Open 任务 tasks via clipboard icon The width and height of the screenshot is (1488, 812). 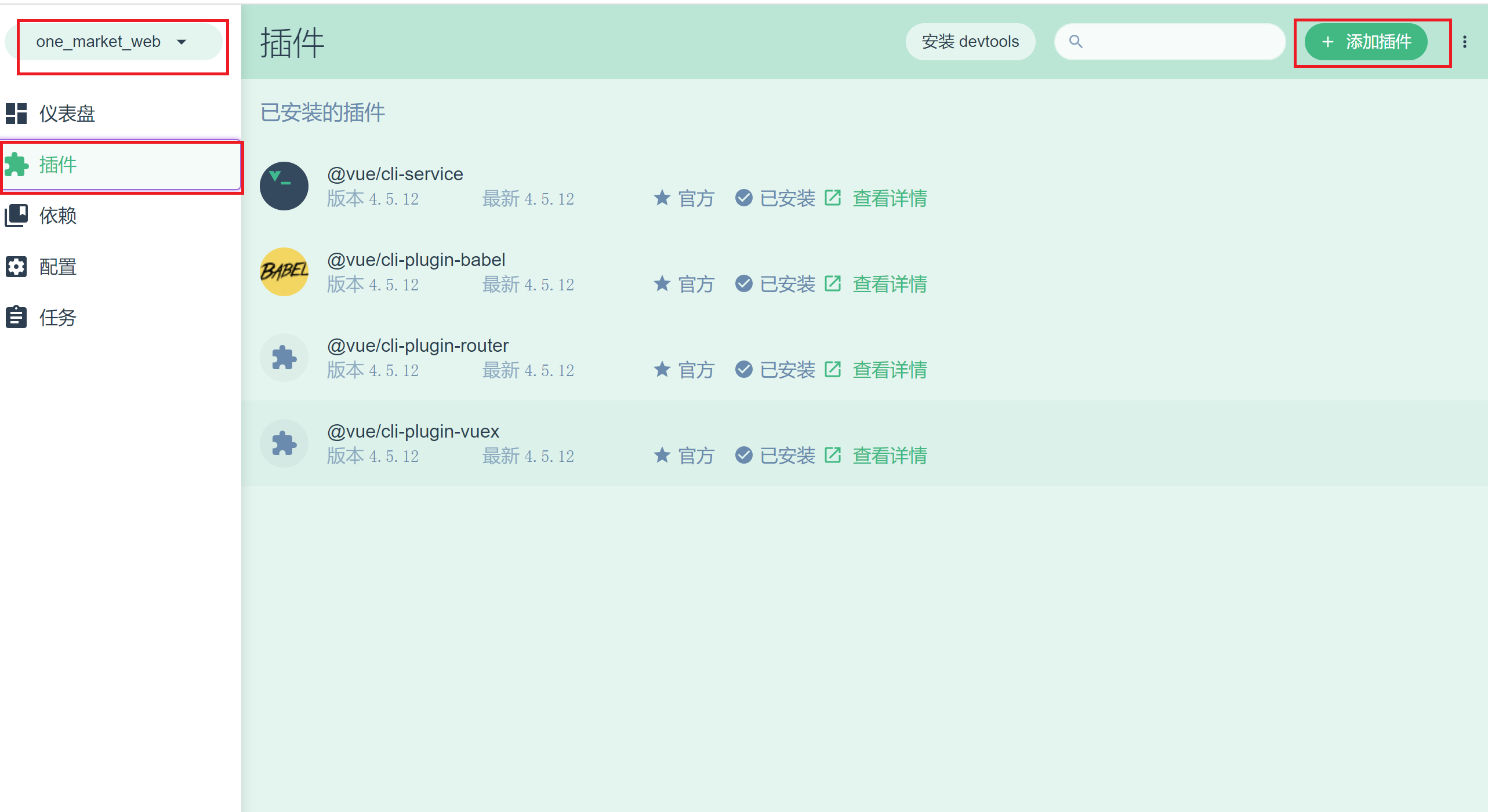[16, 317]
